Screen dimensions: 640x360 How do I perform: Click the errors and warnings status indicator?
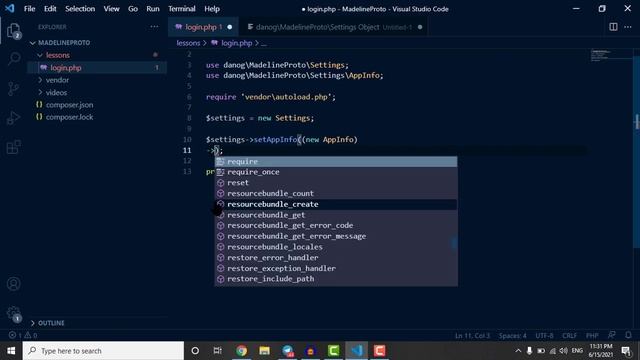click(x=23, y=335)
